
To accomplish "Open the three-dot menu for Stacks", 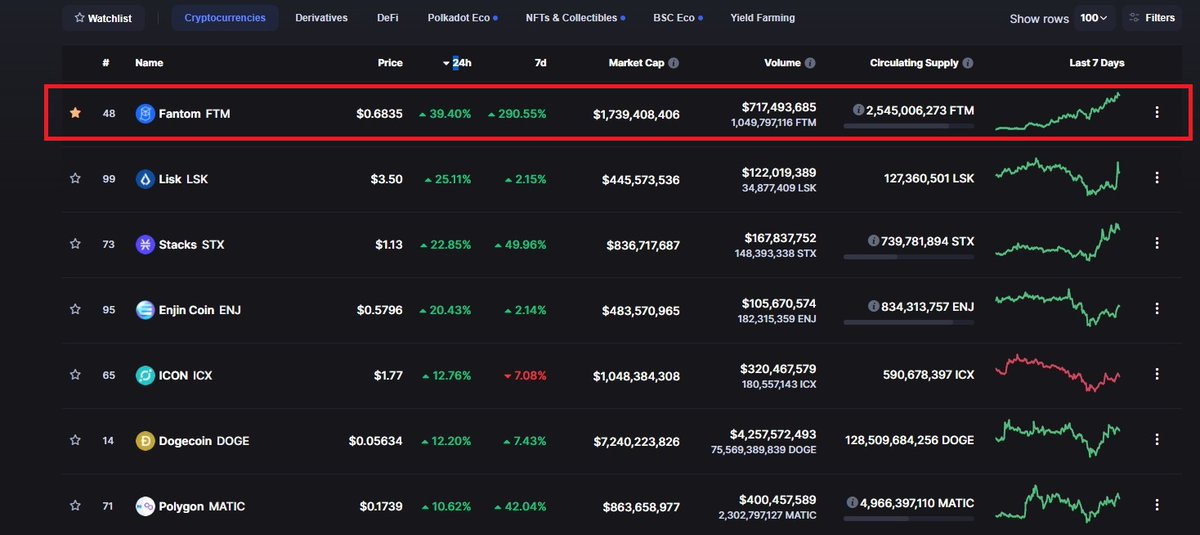I will pos(1157,243).
